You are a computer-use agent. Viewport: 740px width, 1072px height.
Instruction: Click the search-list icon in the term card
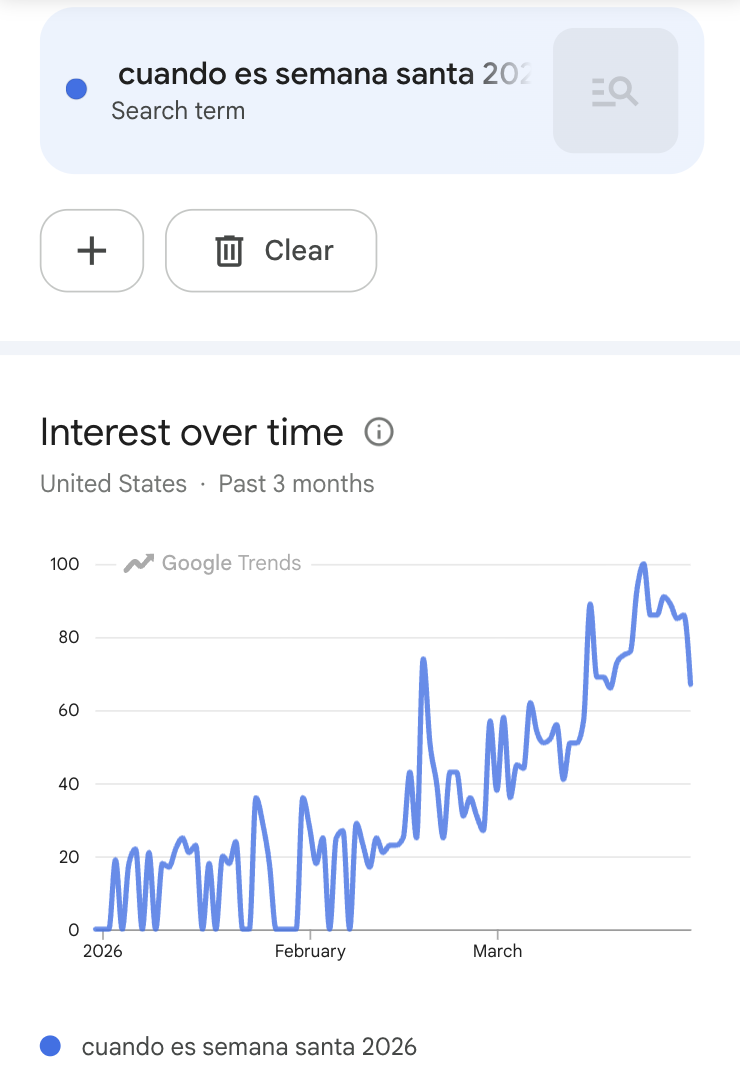click(x=615, y=91)
